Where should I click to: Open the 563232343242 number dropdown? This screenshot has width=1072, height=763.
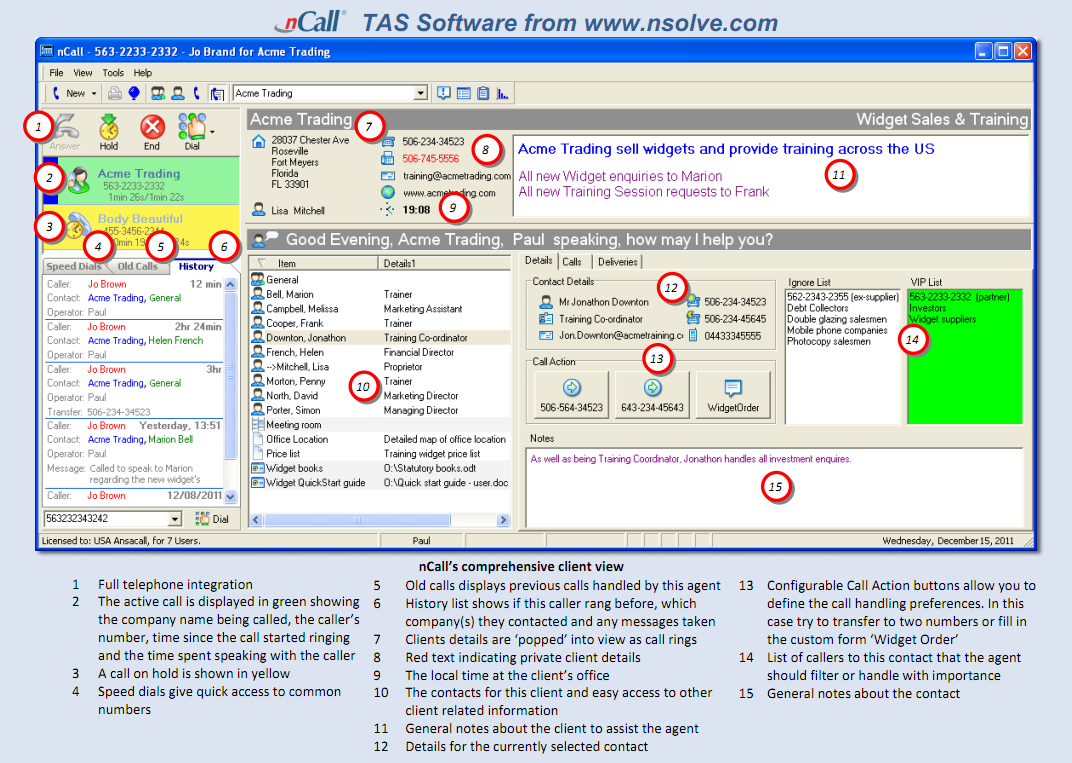174,519
